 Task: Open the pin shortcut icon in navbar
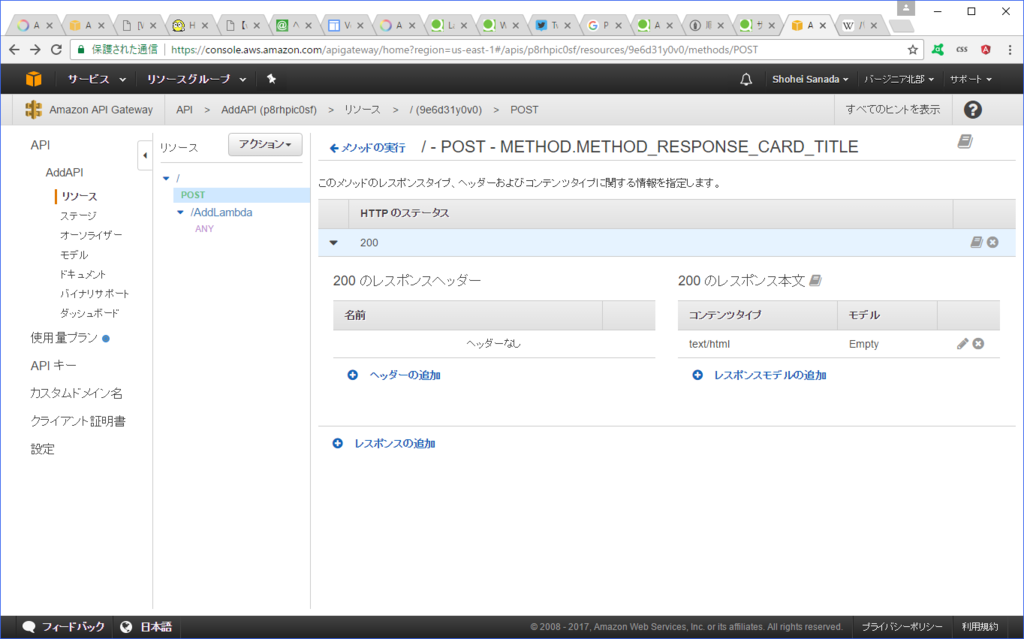click(271, 79)
